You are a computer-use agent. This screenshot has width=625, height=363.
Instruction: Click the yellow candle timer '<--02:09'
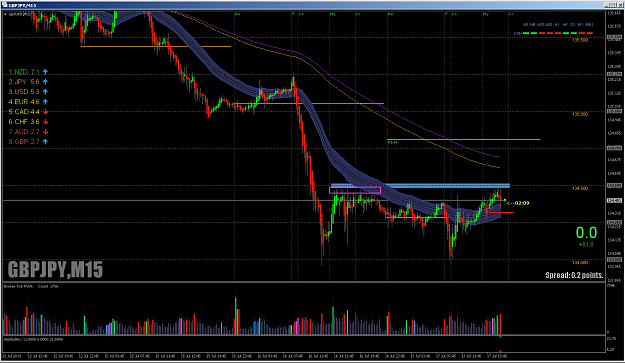[x=518, y=203]
